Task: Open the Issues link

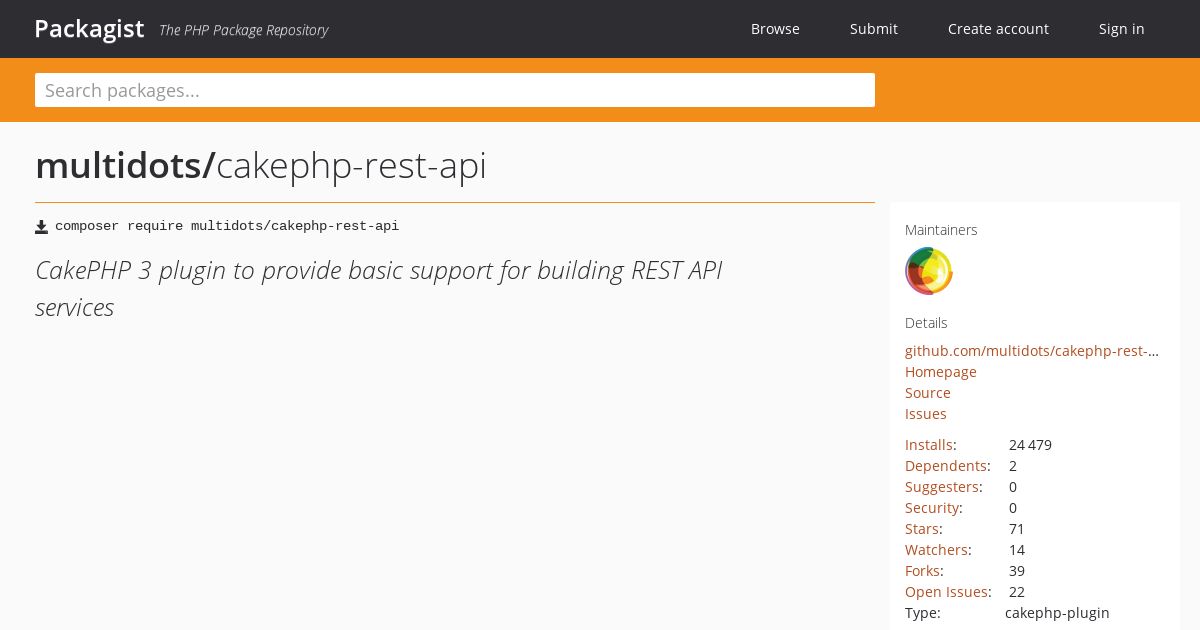Action: [926, 414]
